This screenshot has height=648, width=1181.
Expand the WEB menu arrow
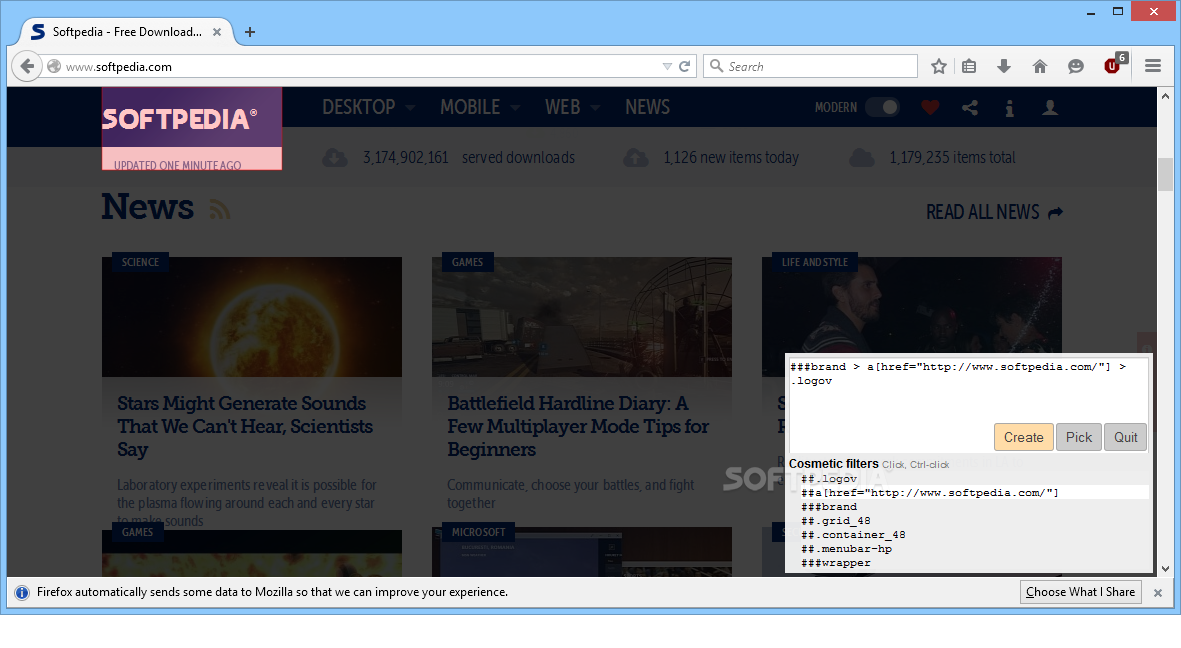point(595,108)
